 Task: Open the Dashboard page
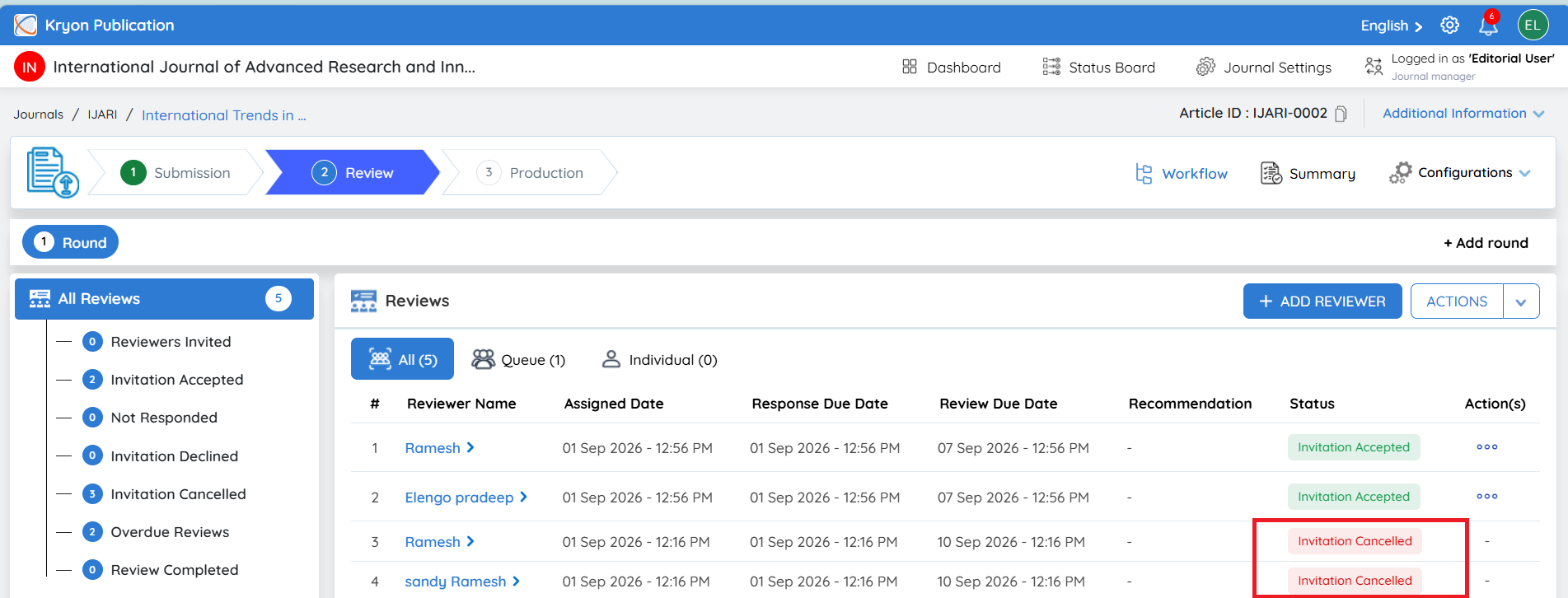tap(952, 68)
